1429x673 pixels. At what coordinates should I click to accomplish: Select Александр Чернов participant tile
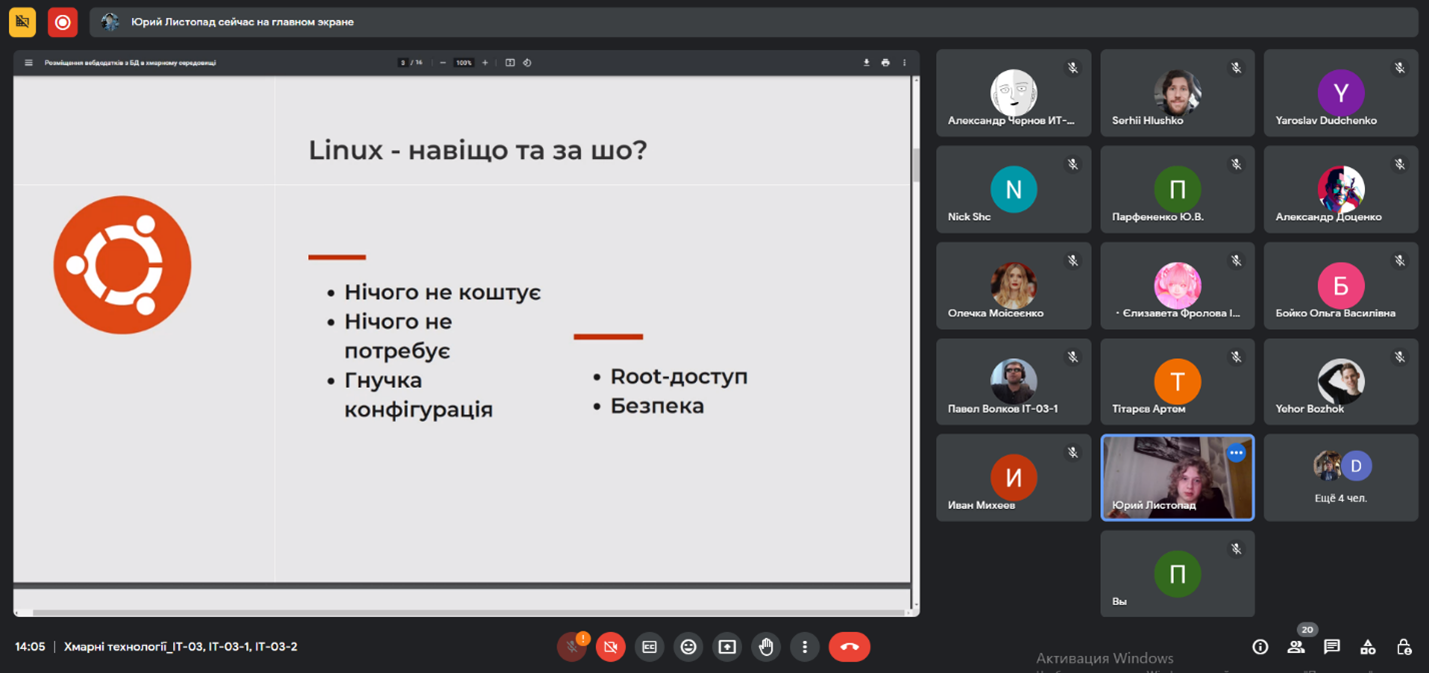coord(1013,93)
